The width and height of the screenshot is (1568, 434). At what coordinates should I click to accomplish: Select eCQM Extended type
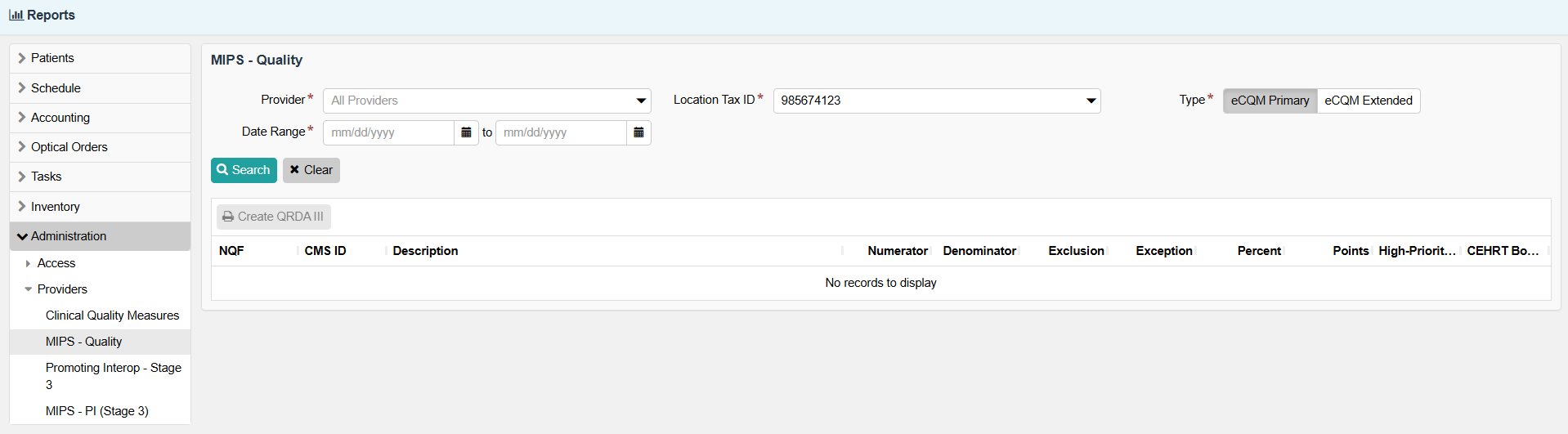(1368, 101)
